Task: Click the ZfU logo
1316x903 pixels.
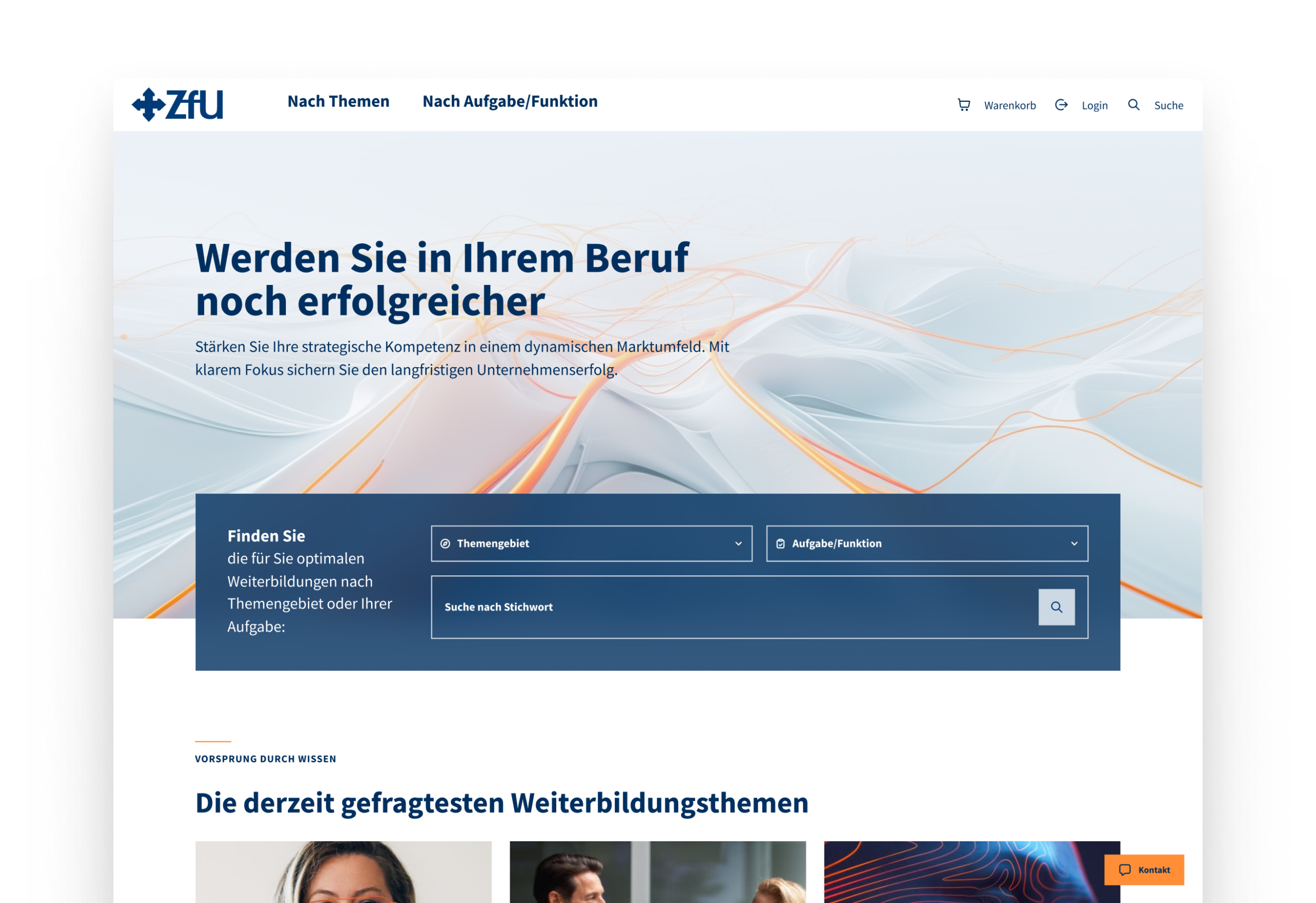Action: tap(177, 105)
